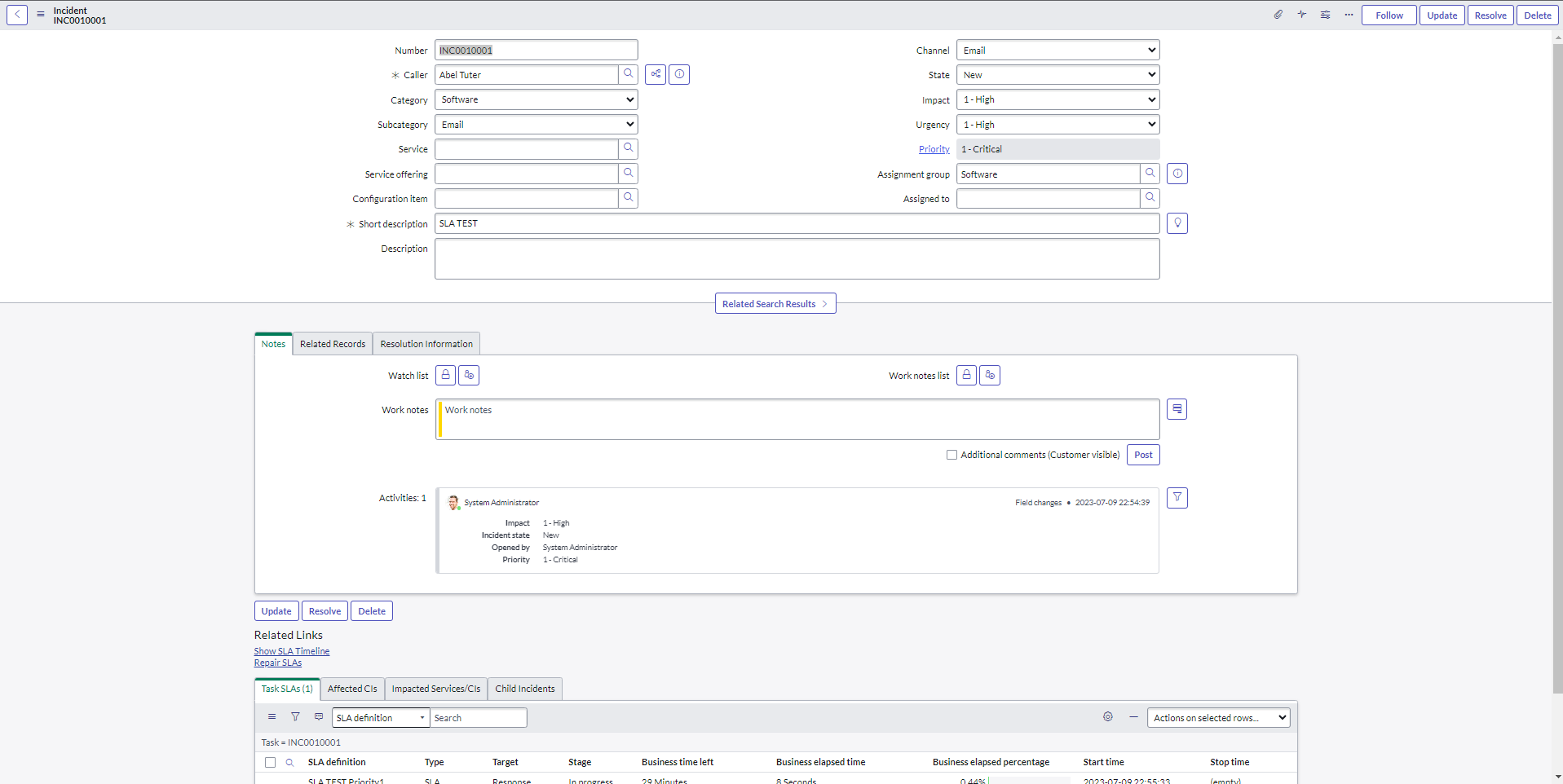Enable Additional comments (Customer visible)
Image resolution: width=1563 pixels, height=784 pixels.
(951, 455)
